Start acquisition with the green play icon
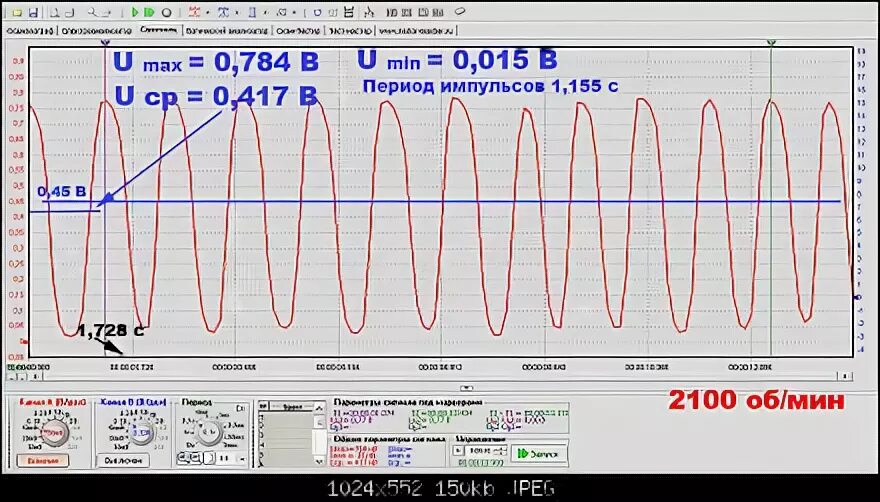This screenshot has width=880, height=502. pyautogui.click(x=135, y=12)
